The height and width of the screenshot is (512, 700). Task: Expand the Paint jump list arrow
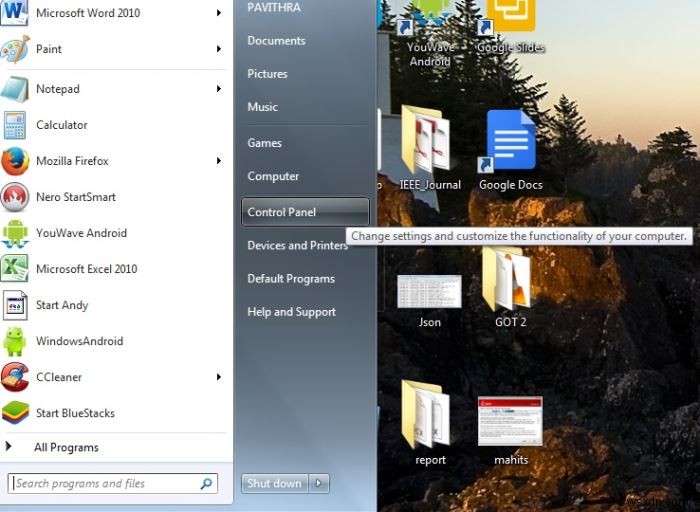click(219, 49)
